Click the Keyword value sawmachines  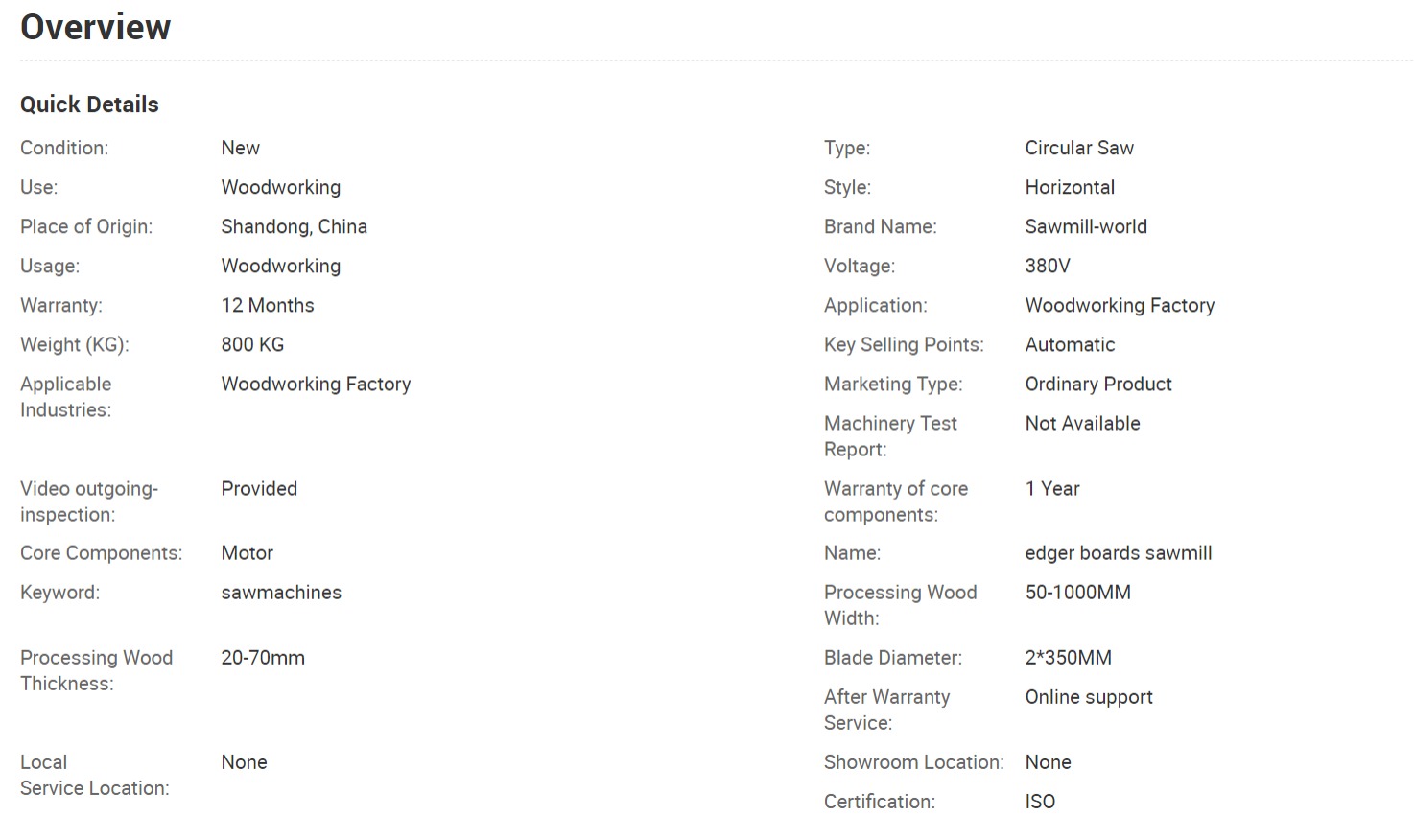(x=281, y=593)
